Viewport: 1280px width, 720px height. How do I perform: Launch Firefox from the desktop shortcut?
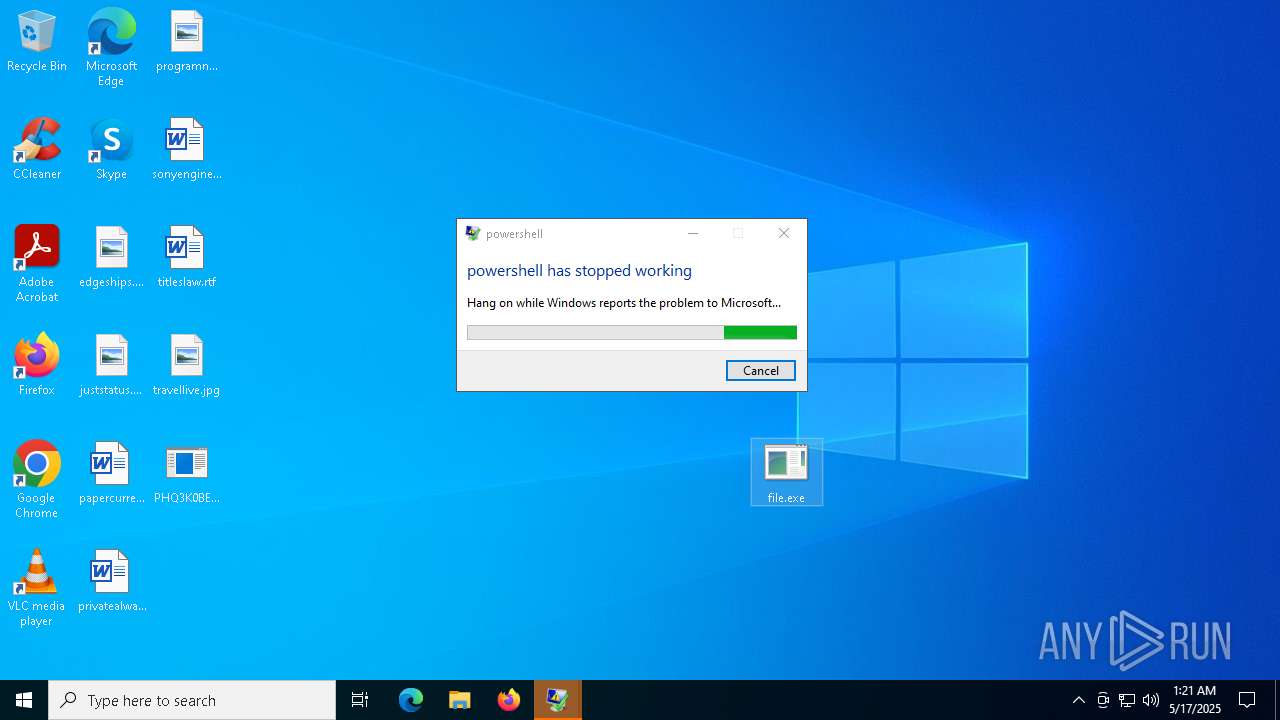tap(37, 366)
